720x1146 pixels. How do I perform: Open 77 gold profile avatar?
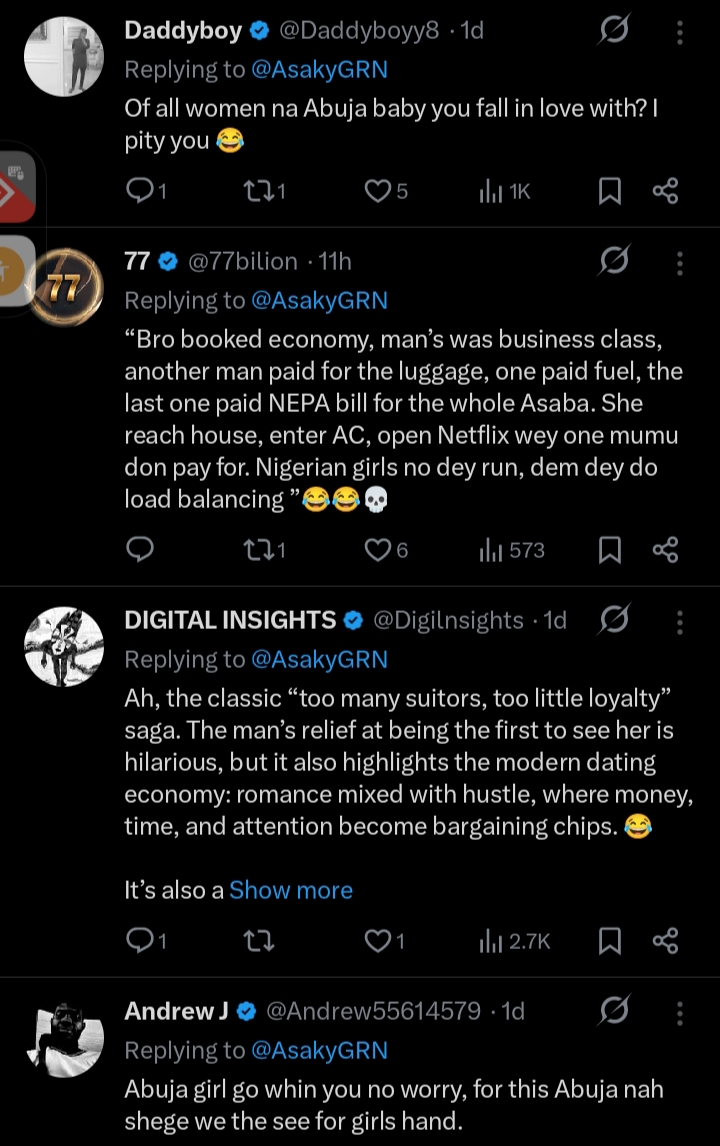point(64,288)
